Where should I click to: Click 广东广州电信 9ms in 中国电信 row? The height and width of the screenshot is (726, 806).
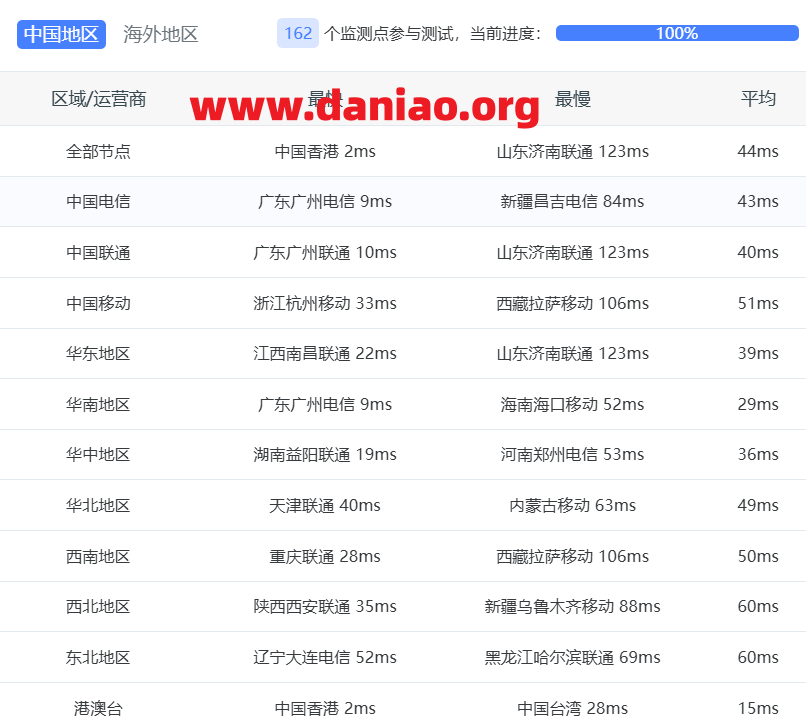tap(325, 202)
